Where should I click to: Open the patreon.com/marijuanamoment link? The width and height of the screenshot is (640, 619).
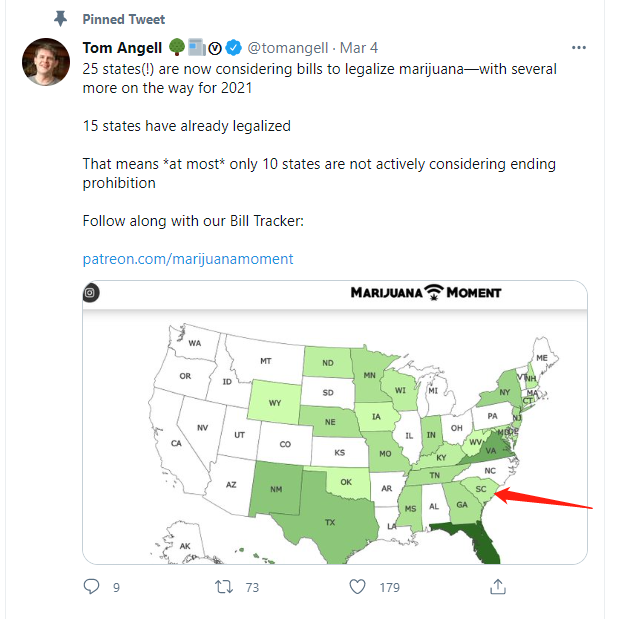[188, 258]
